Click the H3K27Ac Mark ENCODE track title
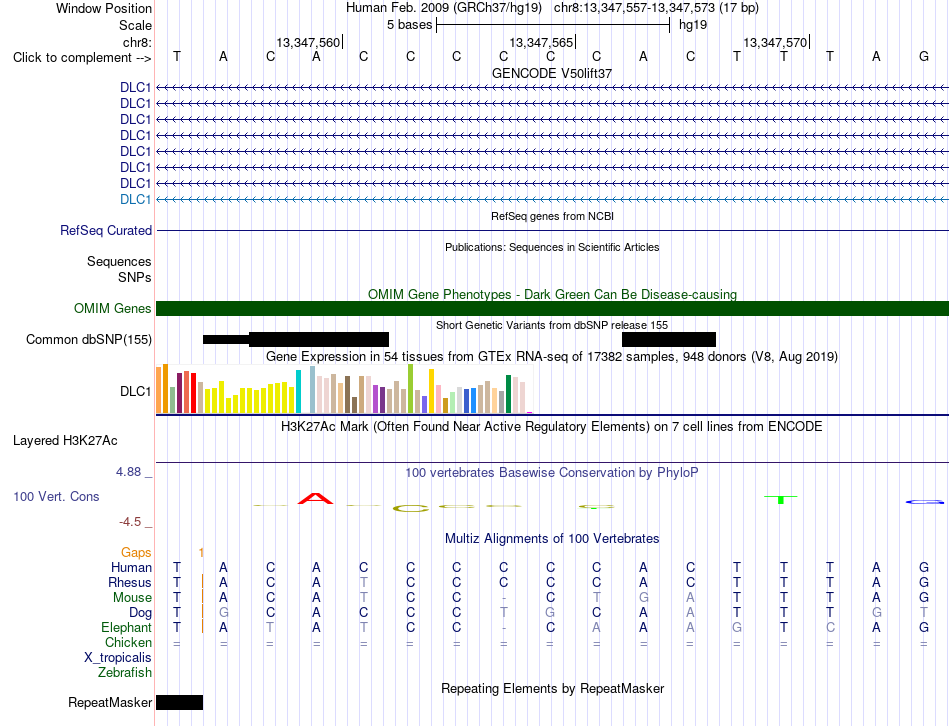The image size is (950, 726). 552,427
